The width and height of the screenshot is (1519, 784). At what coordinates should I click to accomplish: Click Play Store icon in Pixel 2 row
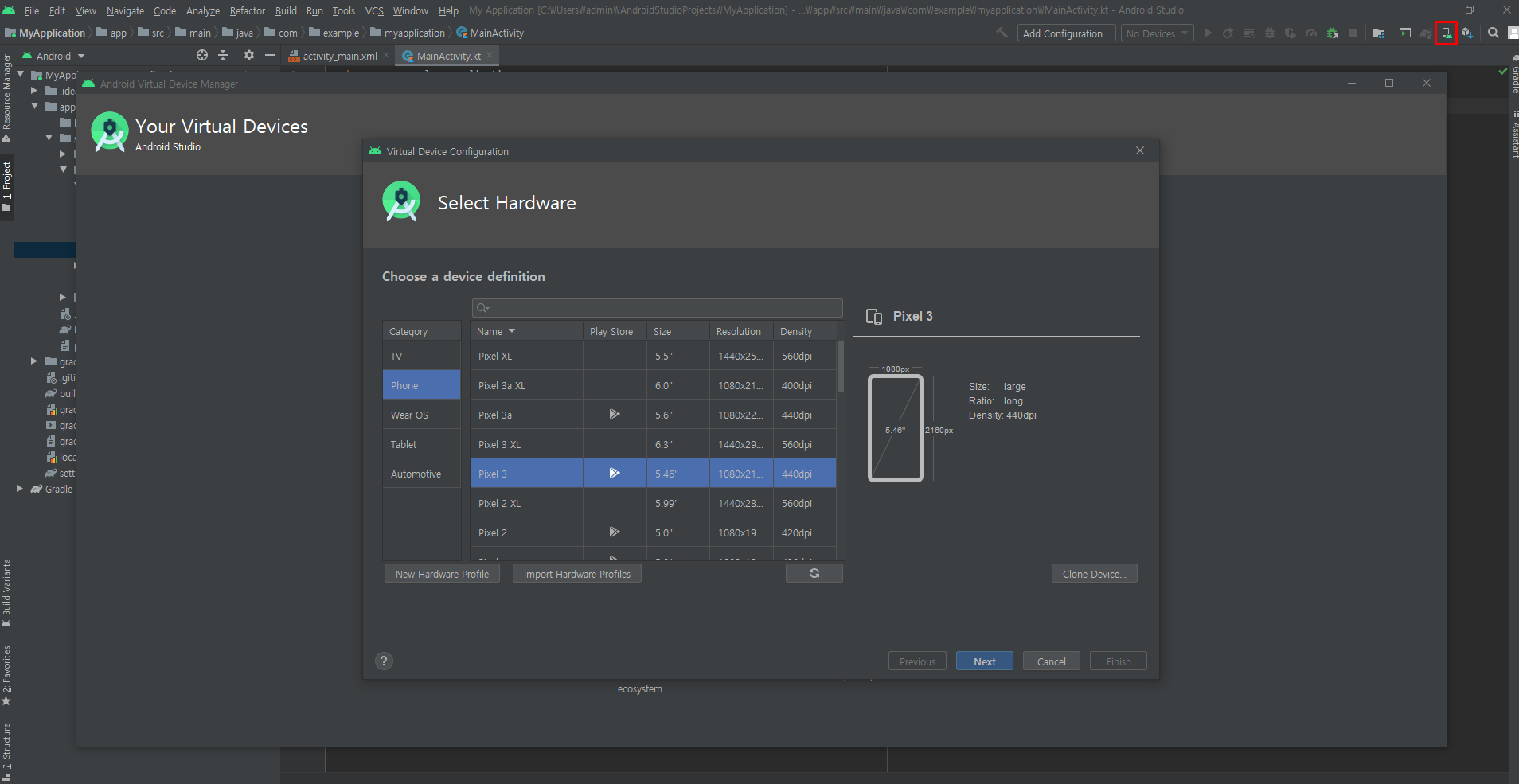tap(615, 532)
